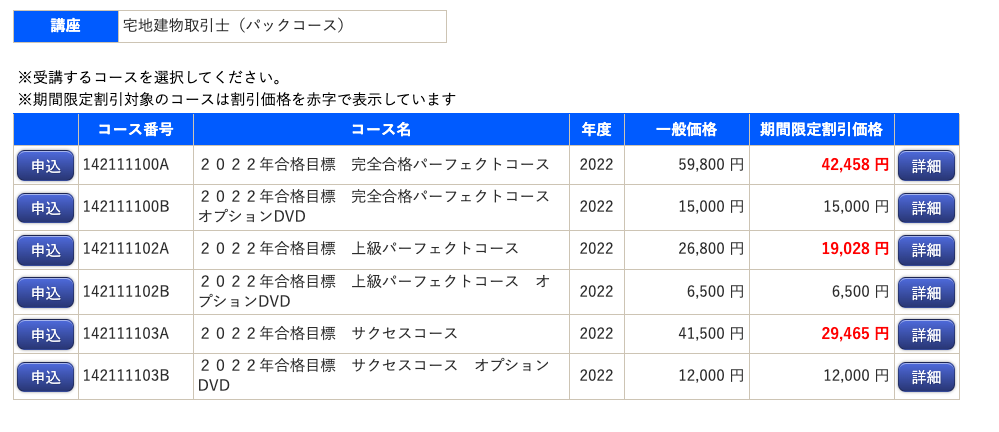
Task: Click 申込 for course 142111100A
Action: click(46, 166)
